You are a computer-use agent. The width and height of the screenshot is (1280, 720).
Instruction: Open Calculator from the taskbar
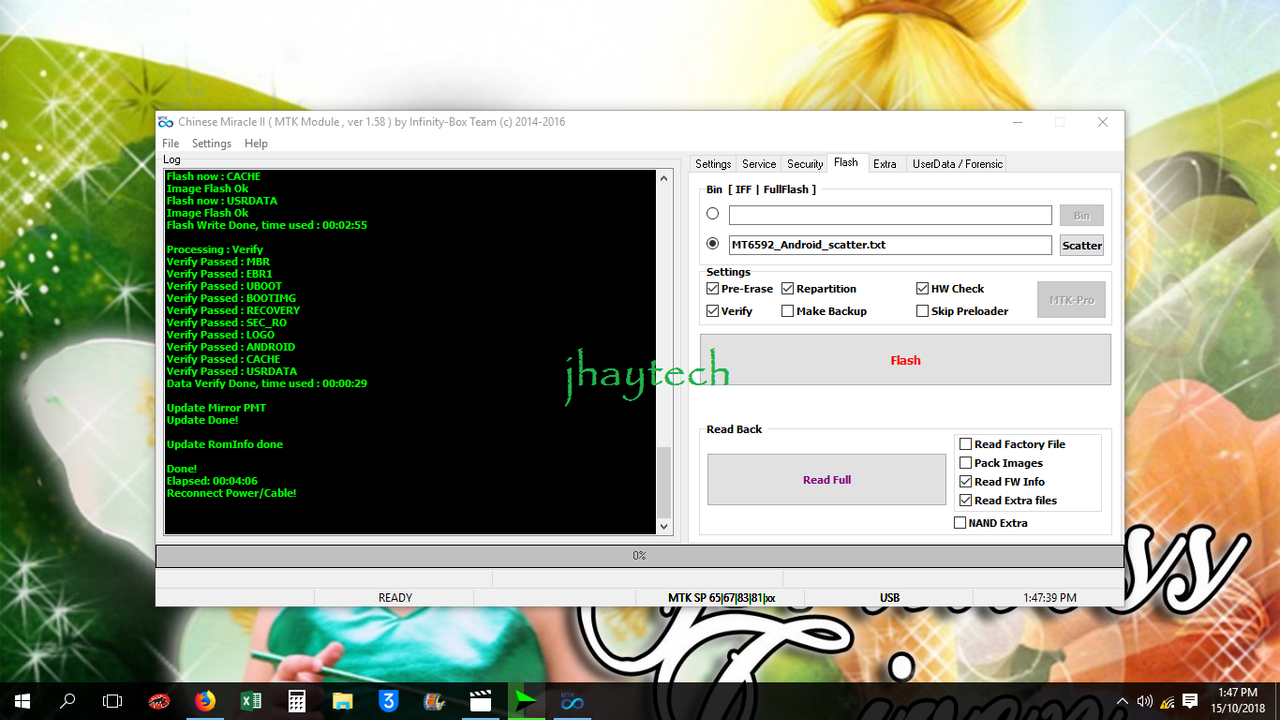(x=297, y=701)
